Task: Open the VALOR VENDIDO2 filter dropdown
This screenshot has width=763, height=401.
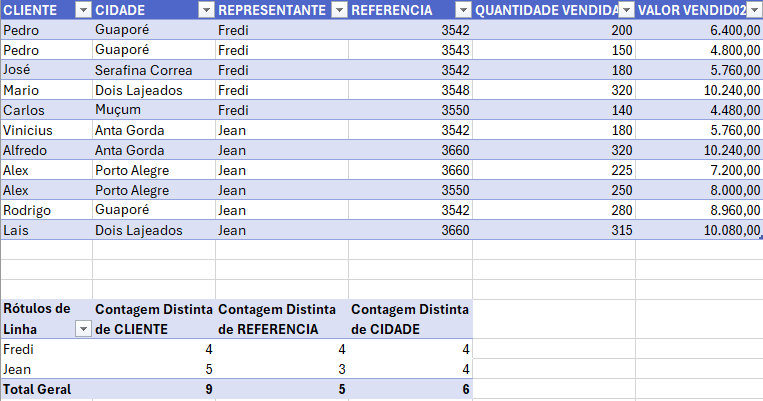Action: (754, 10)
